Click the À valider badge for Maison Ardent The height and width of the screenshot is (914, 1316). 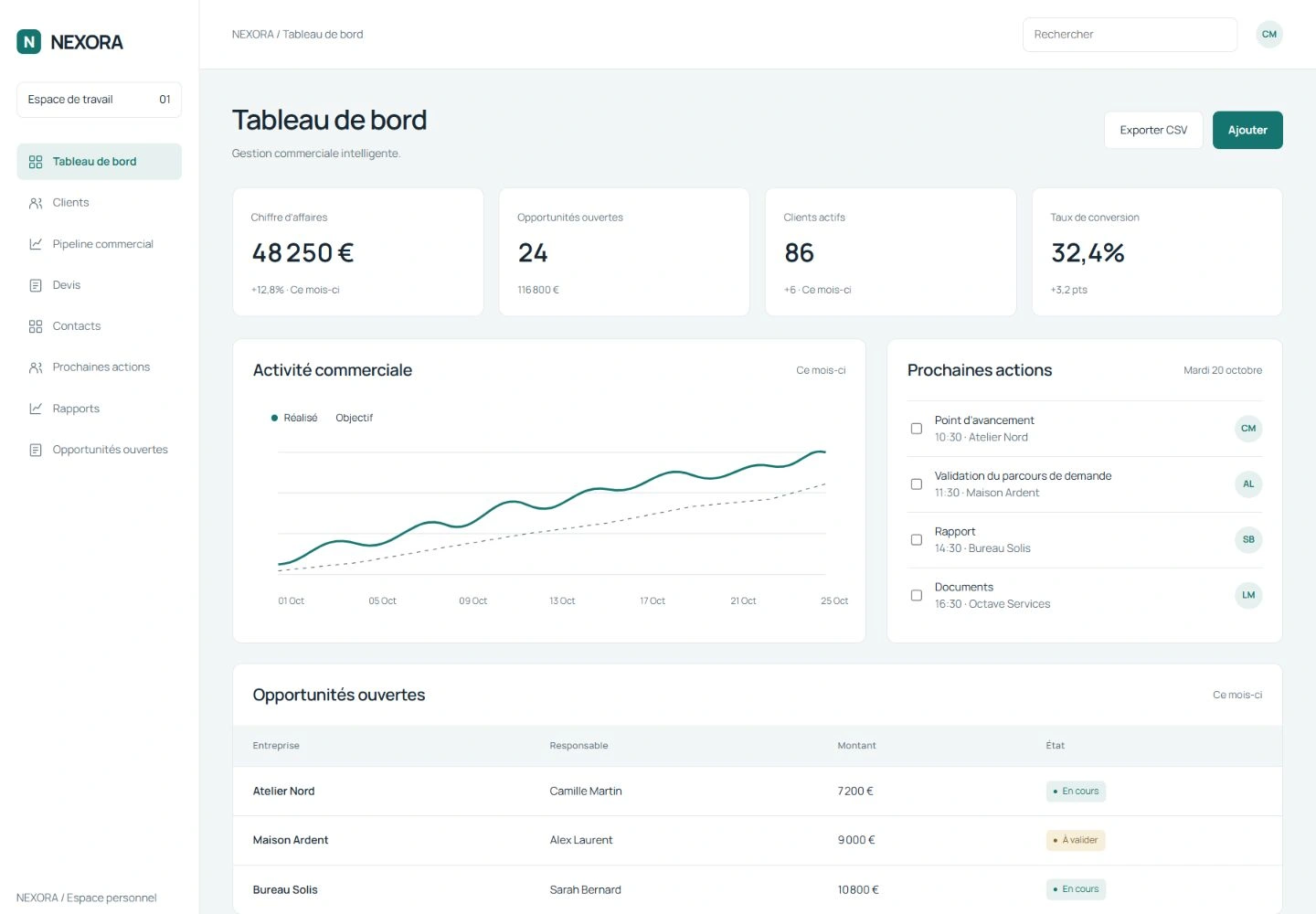[1076, 840]
